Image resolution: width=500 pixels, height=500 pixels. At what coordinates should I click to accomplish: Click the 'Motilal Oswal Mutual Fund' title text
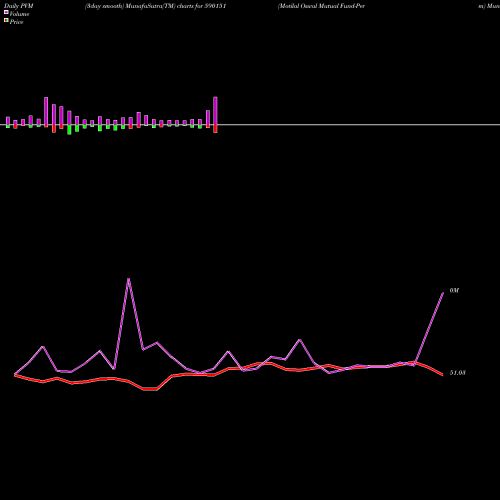tap(321, 6)
